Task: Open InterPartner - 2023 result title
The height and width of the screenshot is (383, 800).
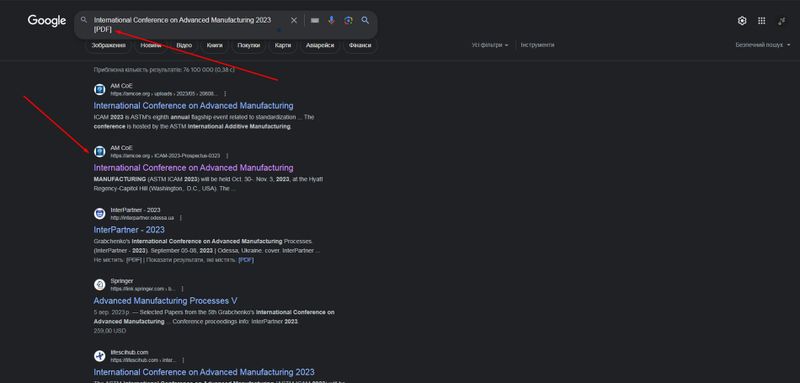Action: (x=129, y=230)
